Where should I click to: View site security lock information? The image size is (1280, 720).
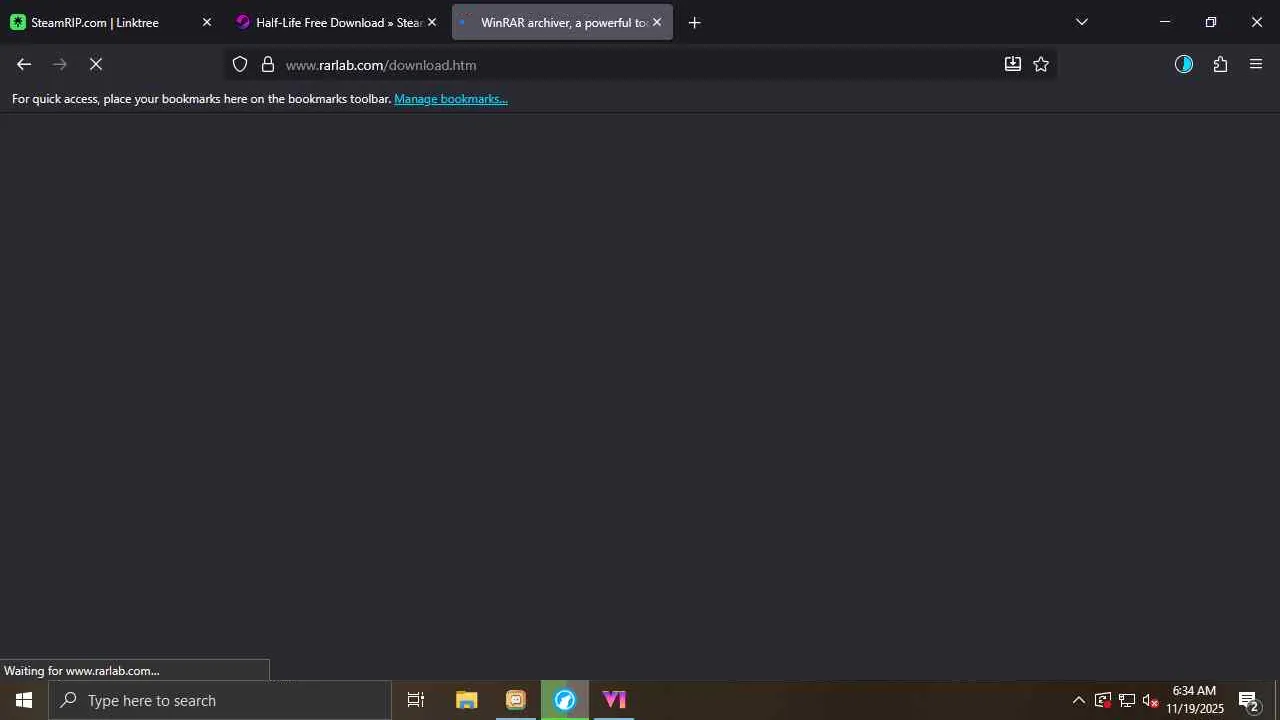268,64
